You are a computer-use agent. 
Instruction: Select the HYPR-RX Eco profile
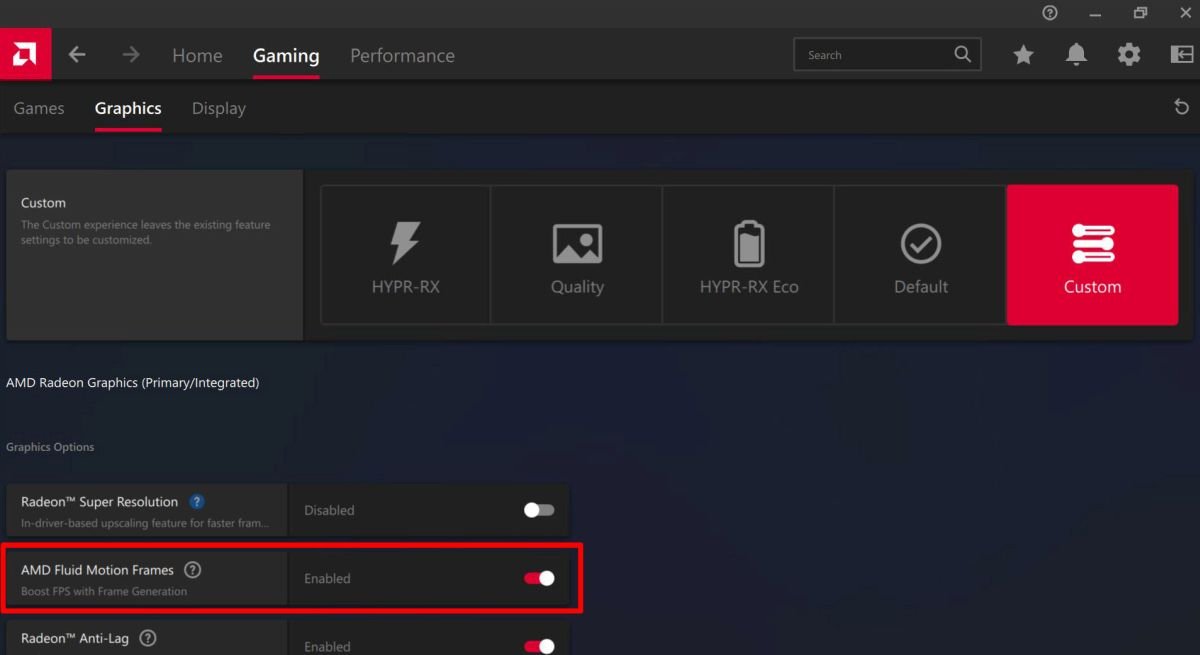[x=749, y=255]
